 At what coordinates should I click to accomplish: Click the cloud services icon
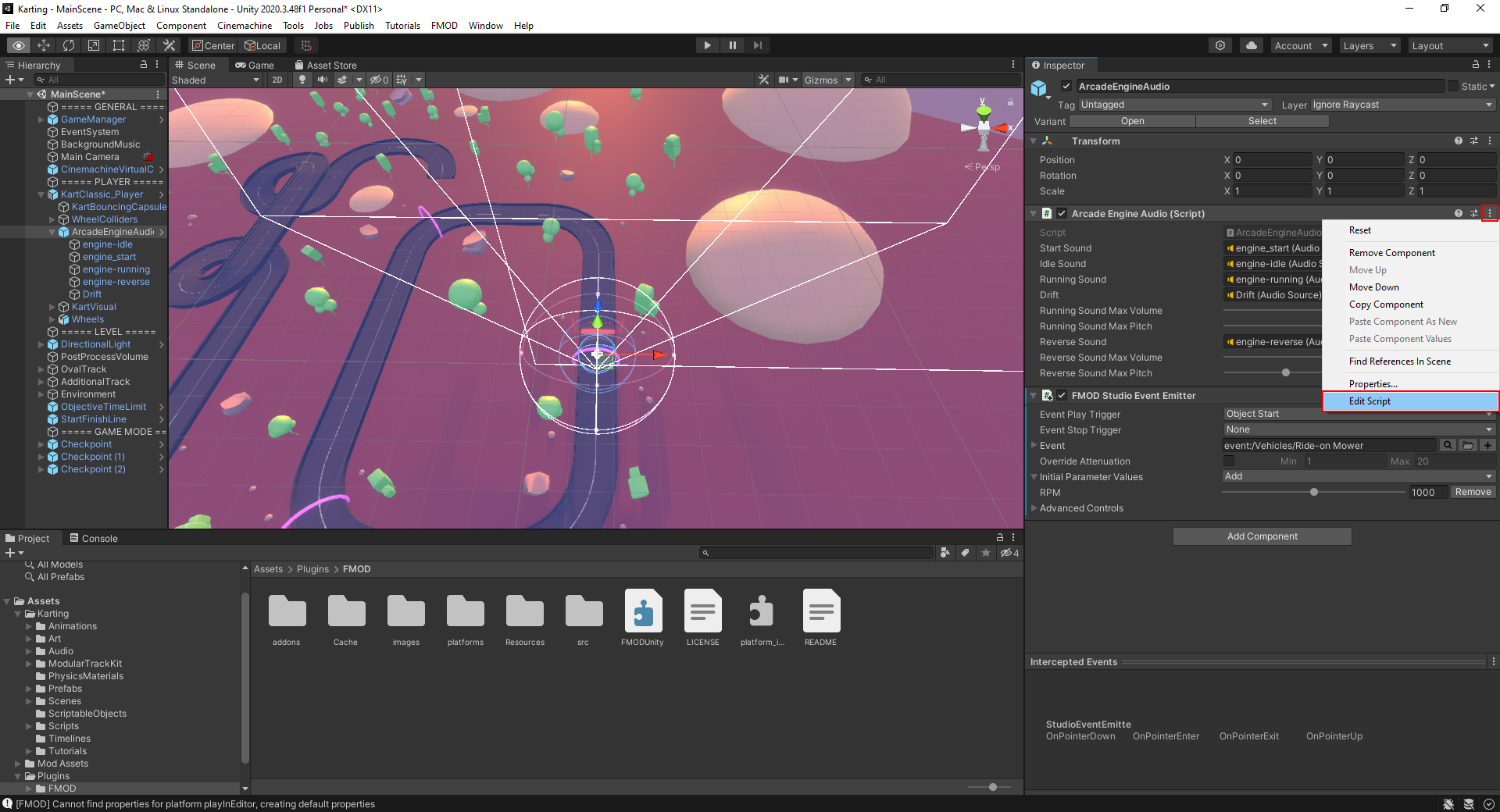[x=1252, y=45]
